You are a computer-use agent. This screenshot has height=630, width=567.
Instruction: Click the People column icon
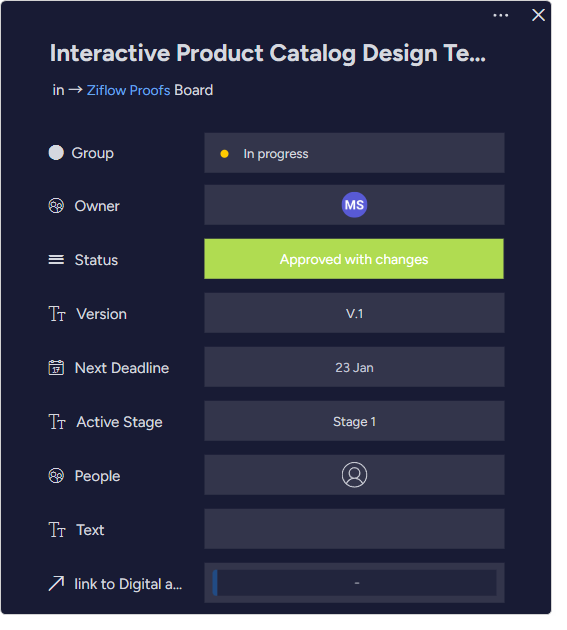pos(56,476)
